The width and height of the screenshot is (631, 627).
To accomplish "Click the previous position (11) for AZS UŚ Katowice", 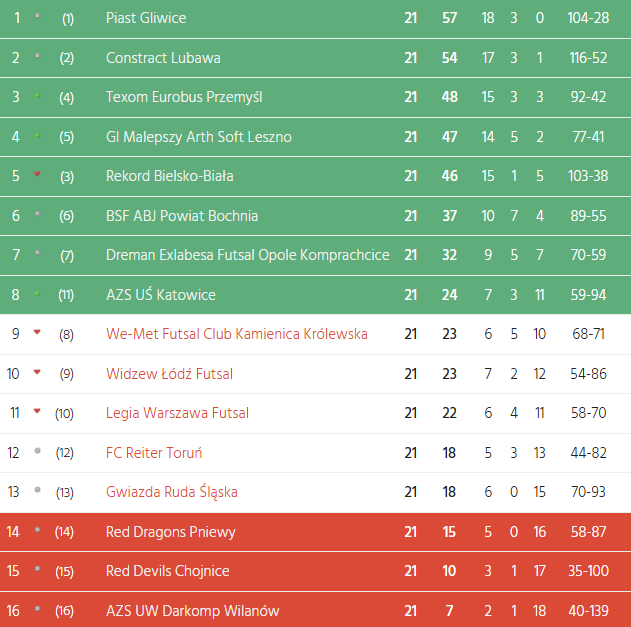I will click(x=67, y=295).
